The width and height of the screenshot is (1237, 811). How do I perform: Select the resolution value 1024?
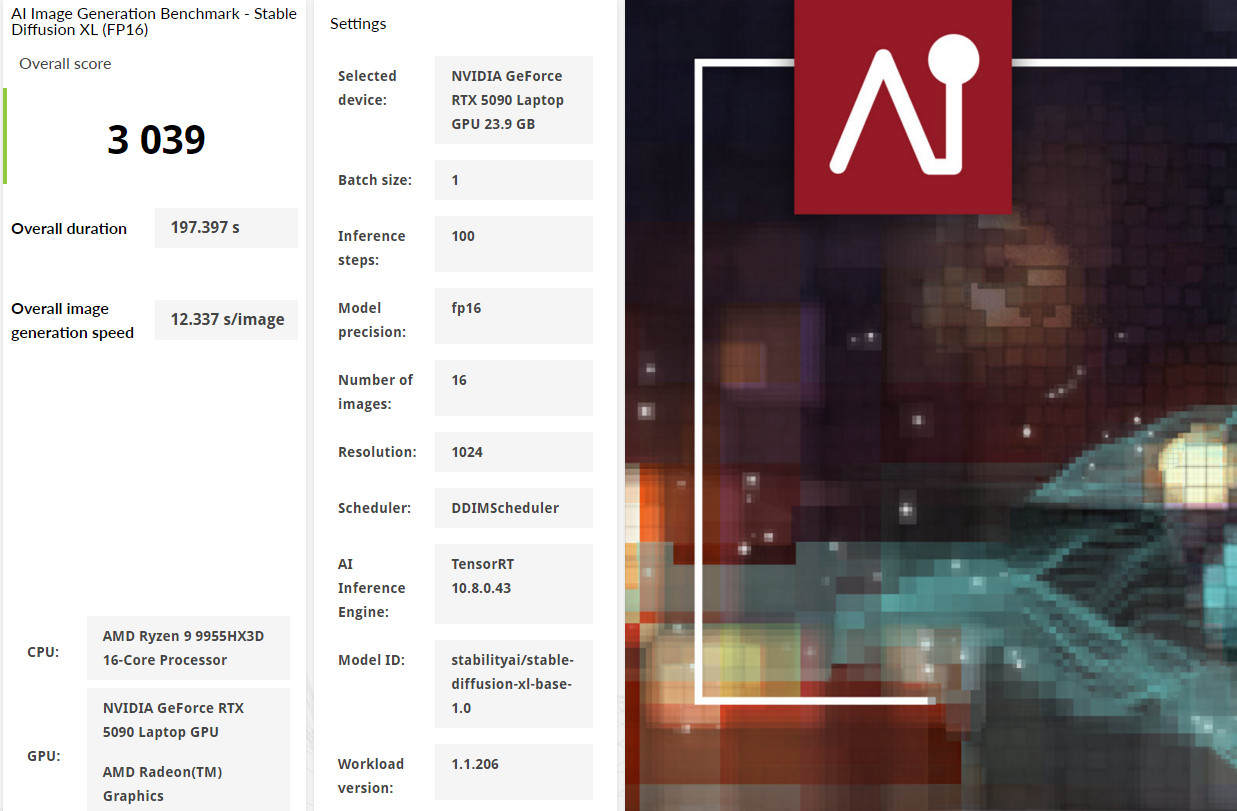[x=467, y=452]
